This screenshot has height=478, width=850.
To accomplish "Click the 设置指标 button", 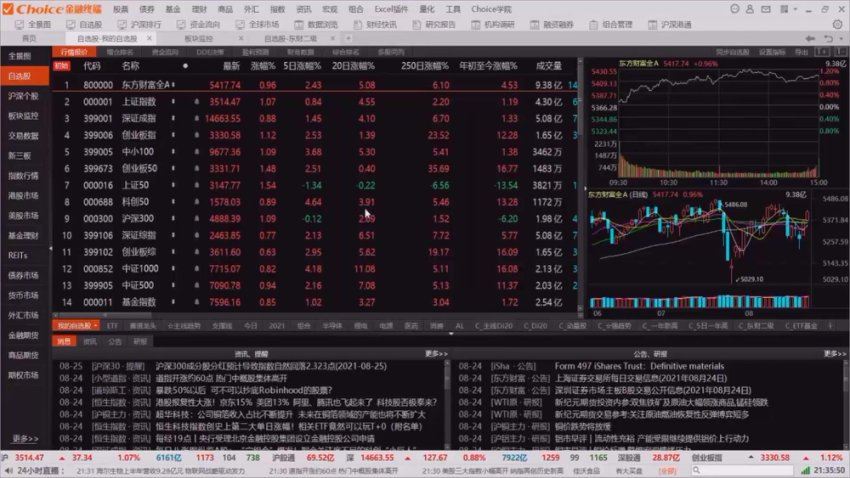I will click(772, 52).
